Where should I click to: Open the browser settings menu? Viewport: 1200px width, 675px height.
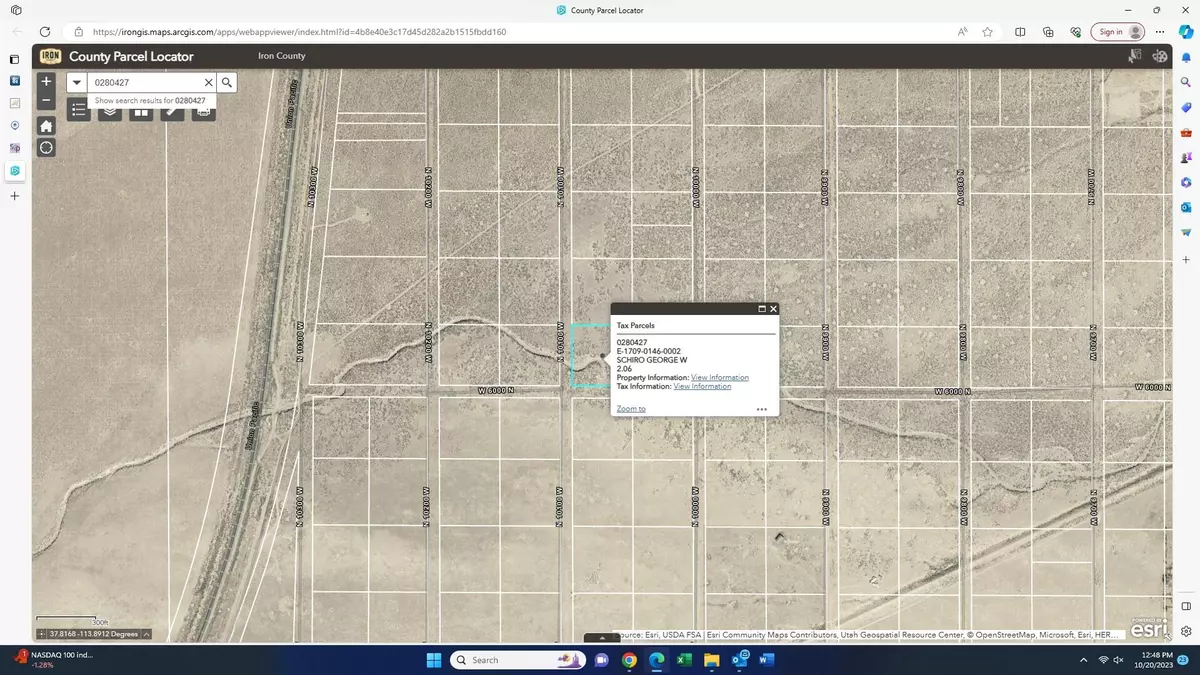click(x=1159, y=32)
